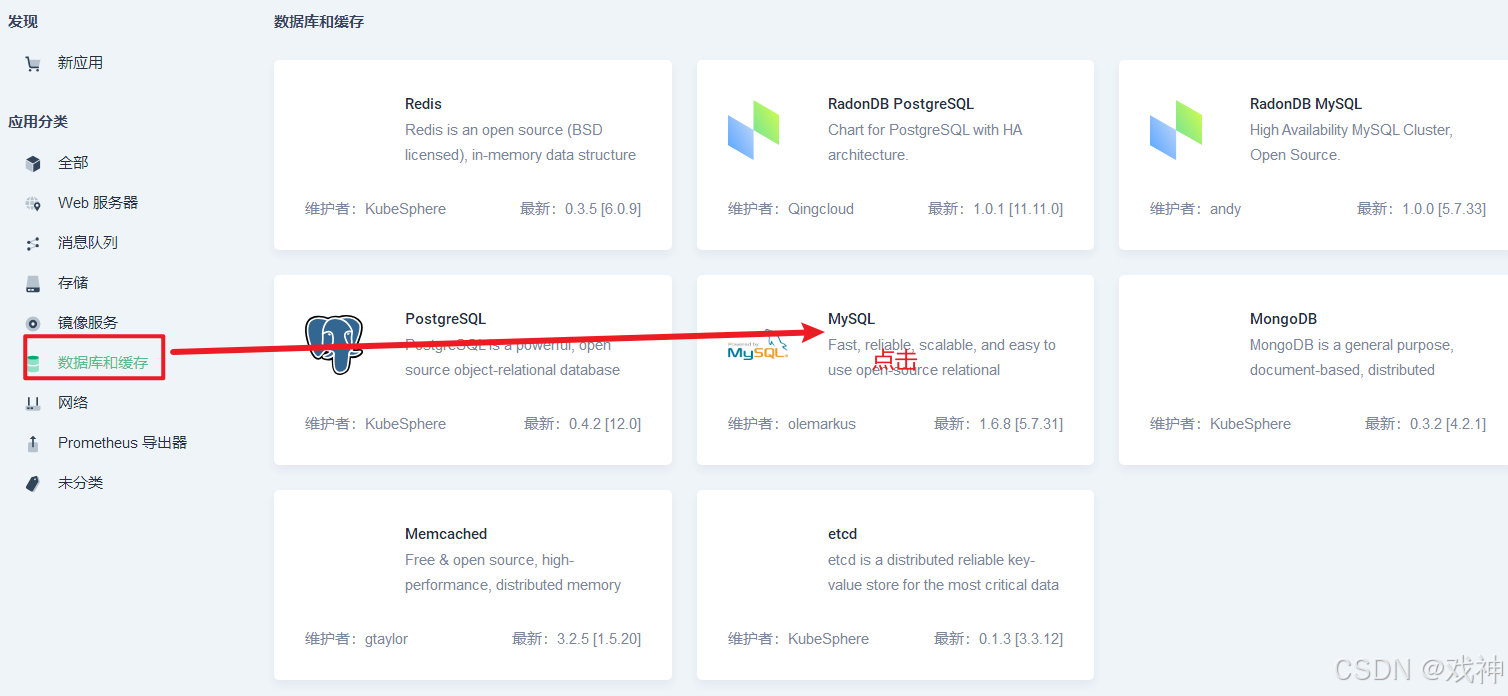Click the message queue icon beside 消息队列
The height and width of the screenshot is (696, 1508).
pos(33,243)
